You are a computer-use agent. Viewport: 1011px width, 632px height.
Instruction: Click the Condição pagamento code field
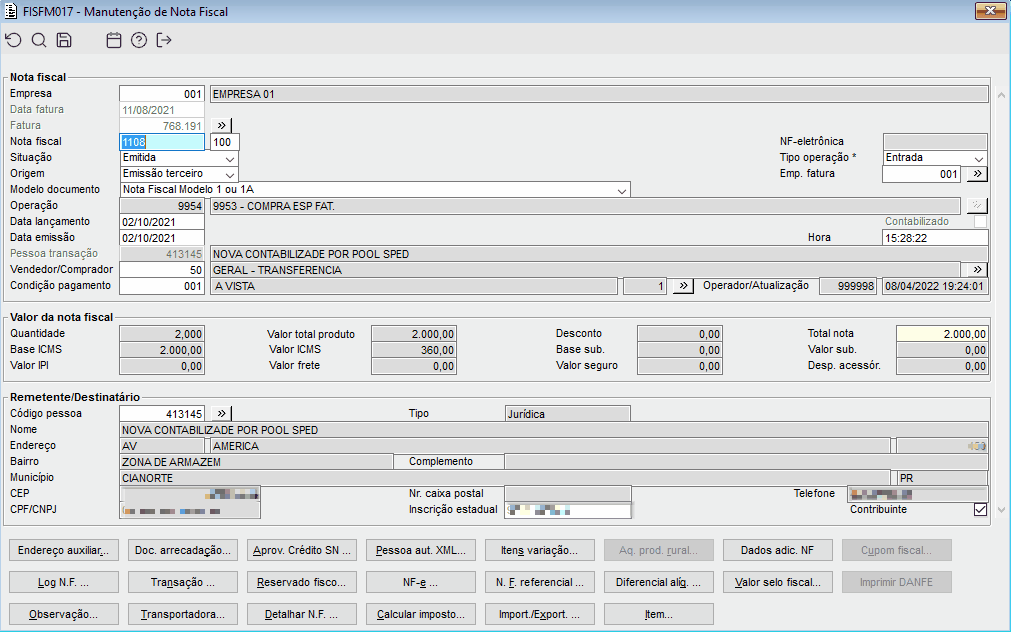[162, 286]
